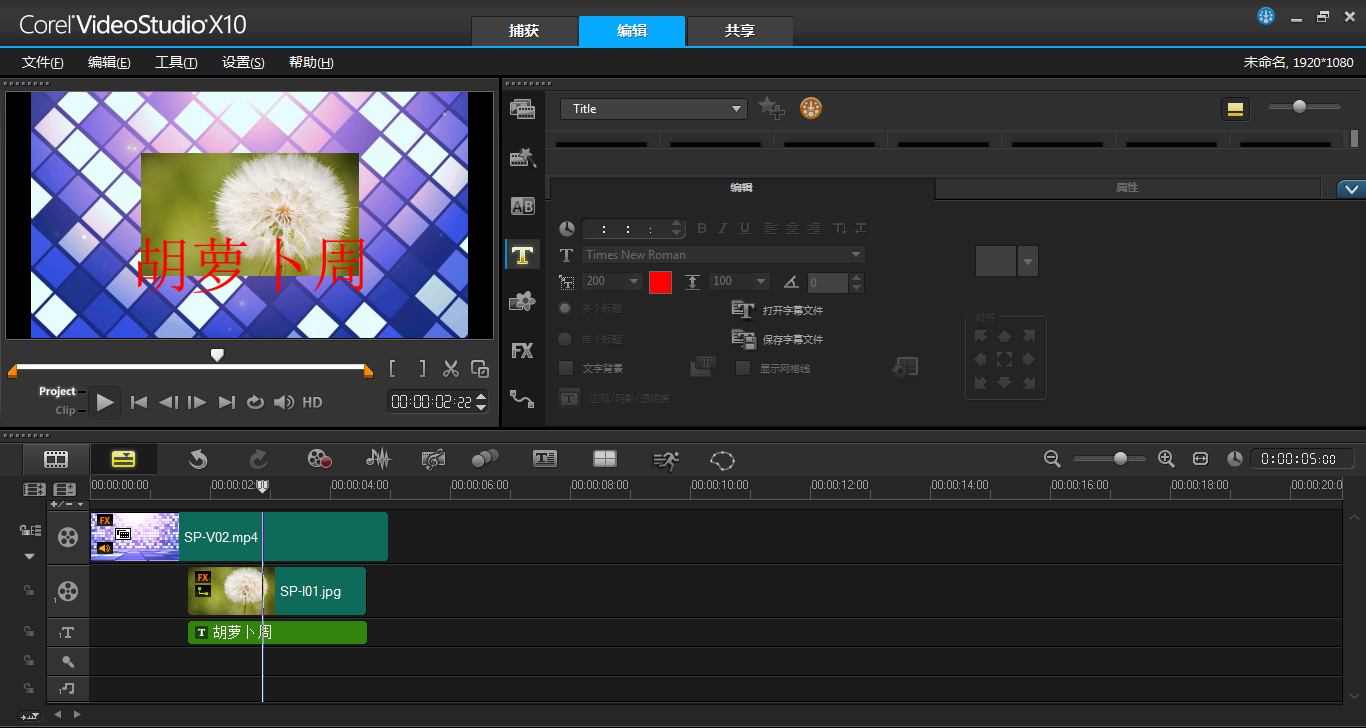Click 保存字幕文件 button
The image size is (1366, 728).
click(778, 339)
